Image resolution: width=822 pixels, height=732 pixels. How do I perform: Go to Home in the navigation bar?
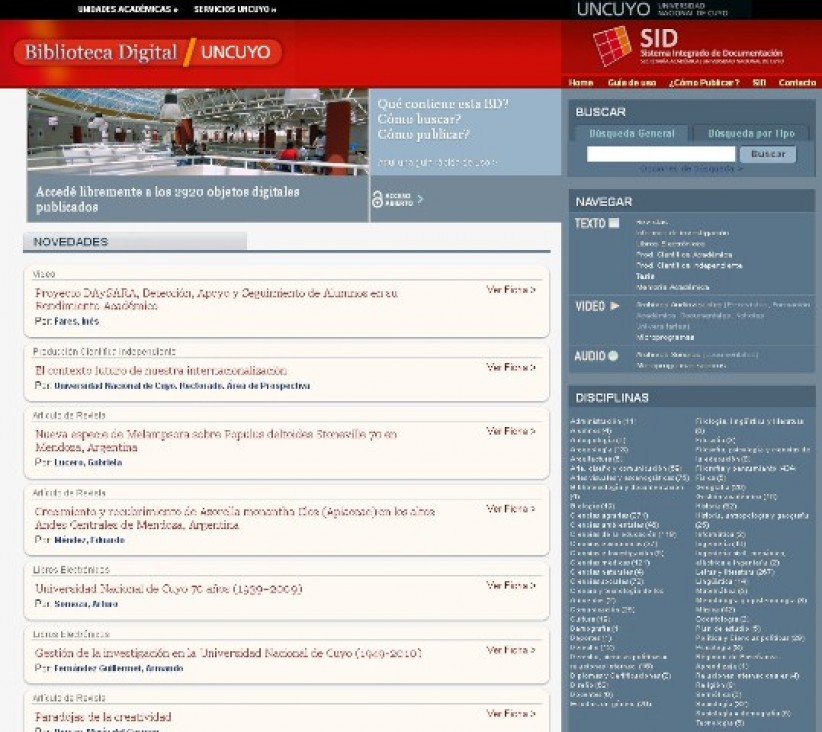(x=580, y=82)
